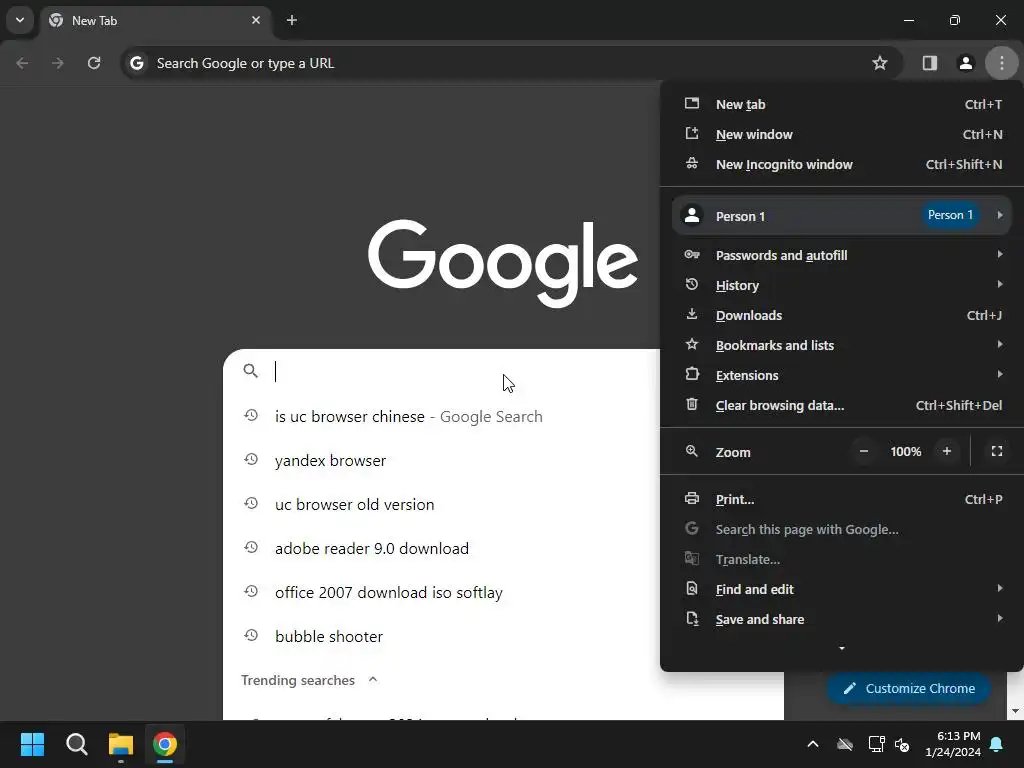
Task: Click the network display tray icon
Action: 876,744
